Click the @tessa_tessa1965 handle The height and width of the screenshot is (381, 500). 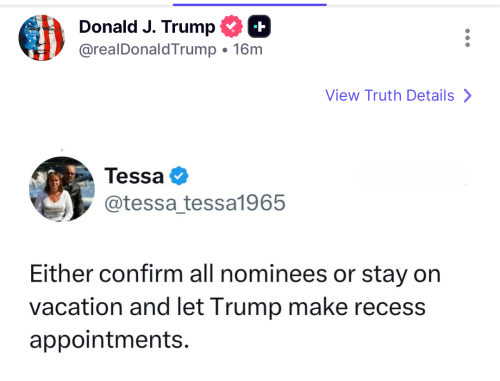point(195,203)
